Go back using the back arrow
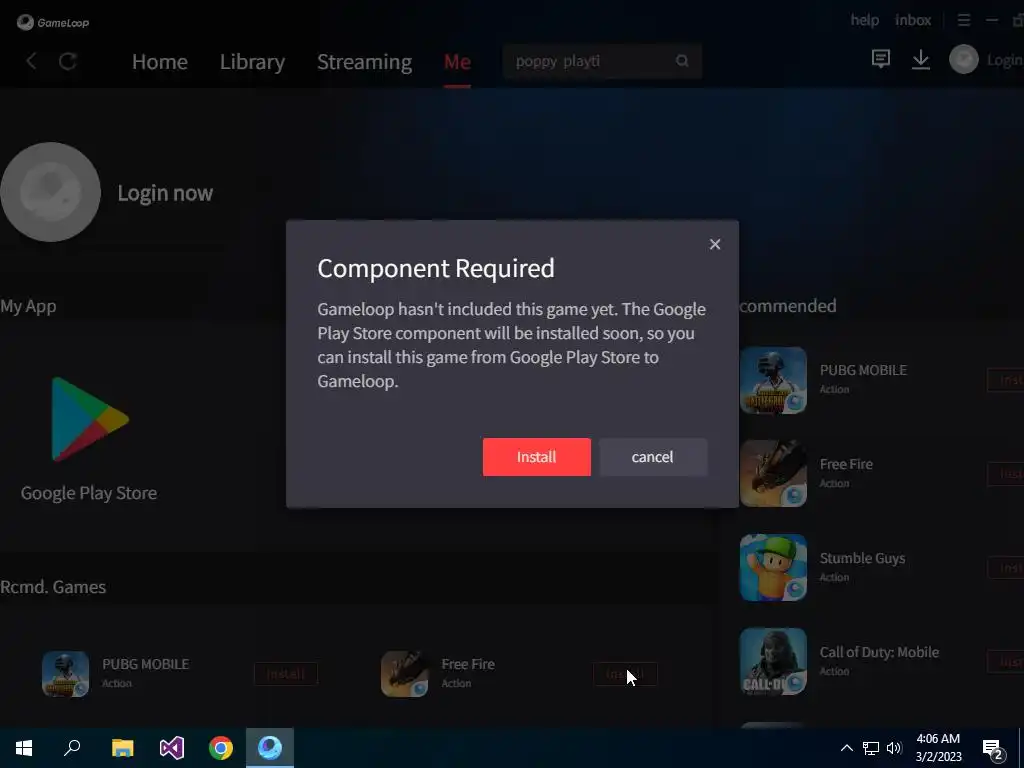 pos(31,61)
